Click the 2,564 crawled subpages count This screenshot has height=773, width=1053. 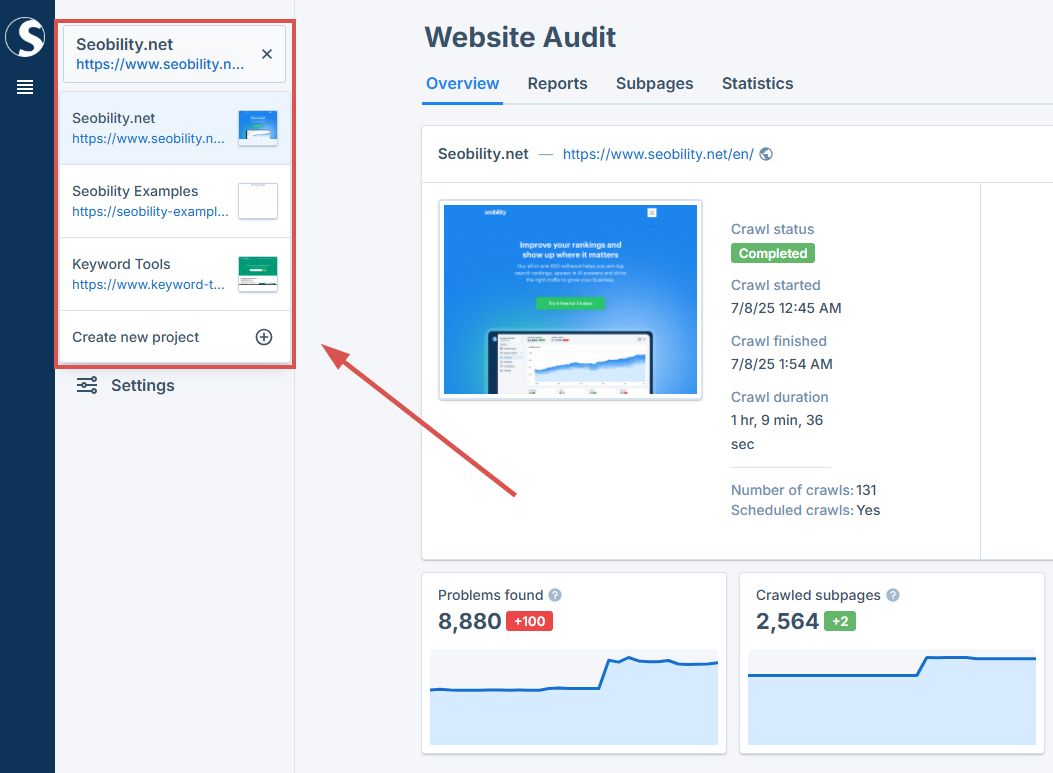787,621
